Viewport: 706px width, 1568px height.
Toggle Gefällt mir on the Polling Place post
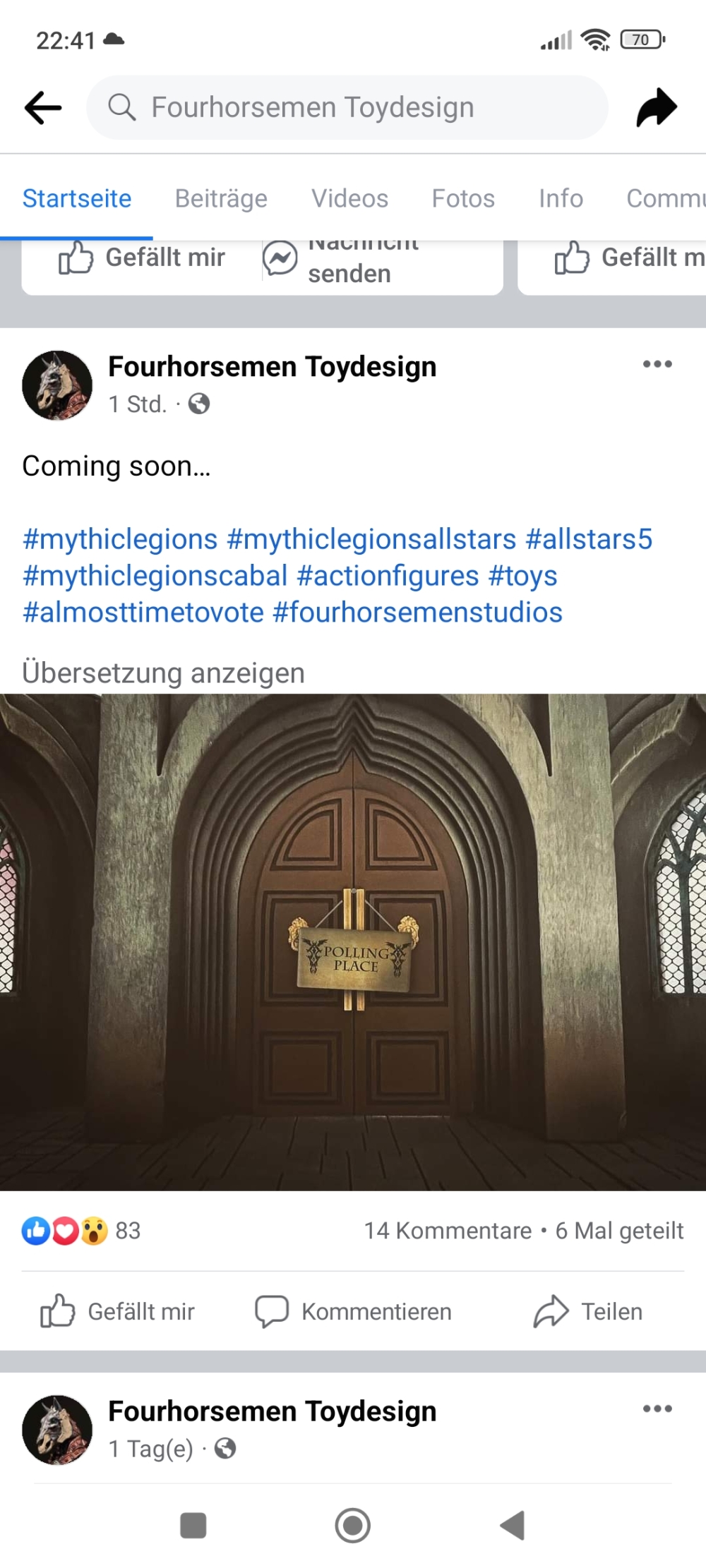(117, 1311)
